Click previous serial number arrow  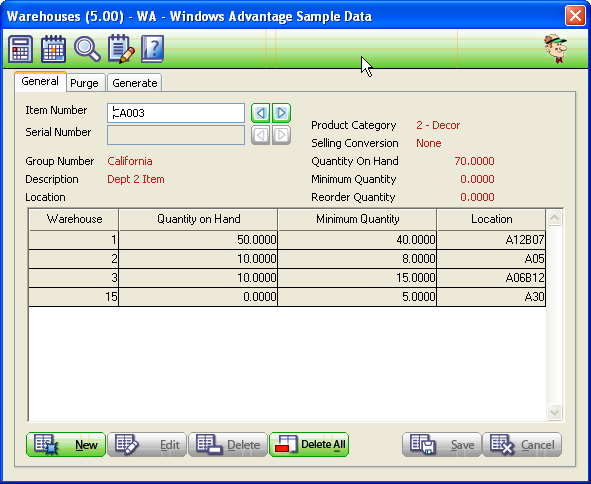coord(260,135)
